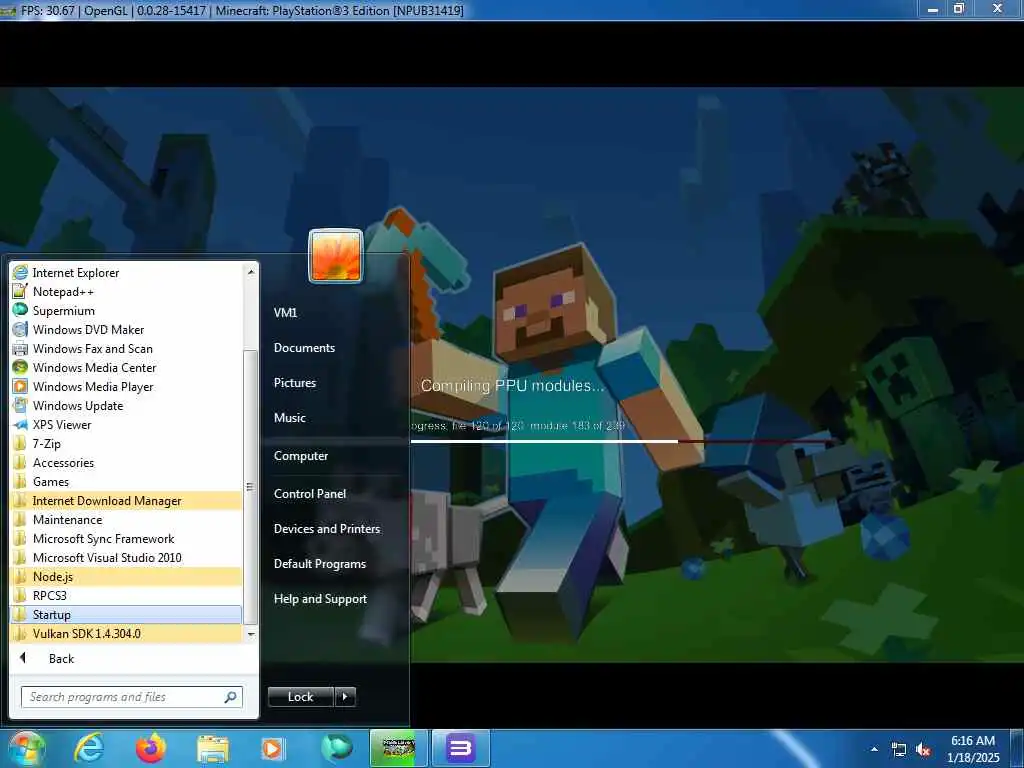Open Supermium browser in programs list
This screenshot has width=1024, height=768.
(125, 310)
